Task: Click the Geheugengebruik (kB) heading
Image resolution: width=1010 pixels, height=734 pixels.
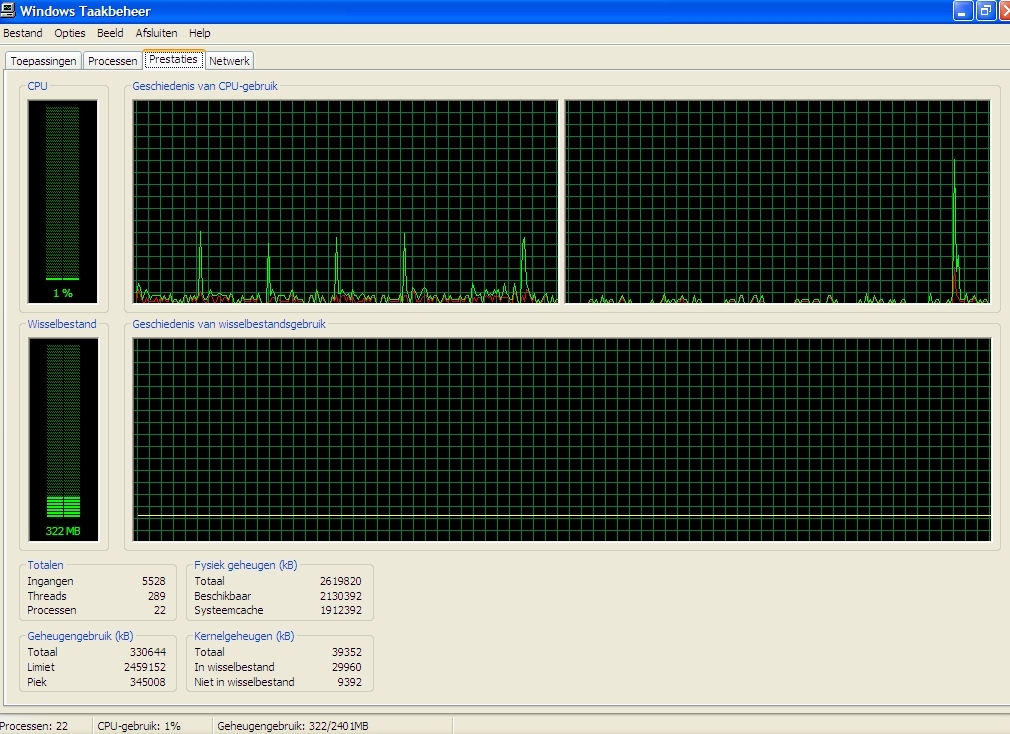Action: coord(80,635)
